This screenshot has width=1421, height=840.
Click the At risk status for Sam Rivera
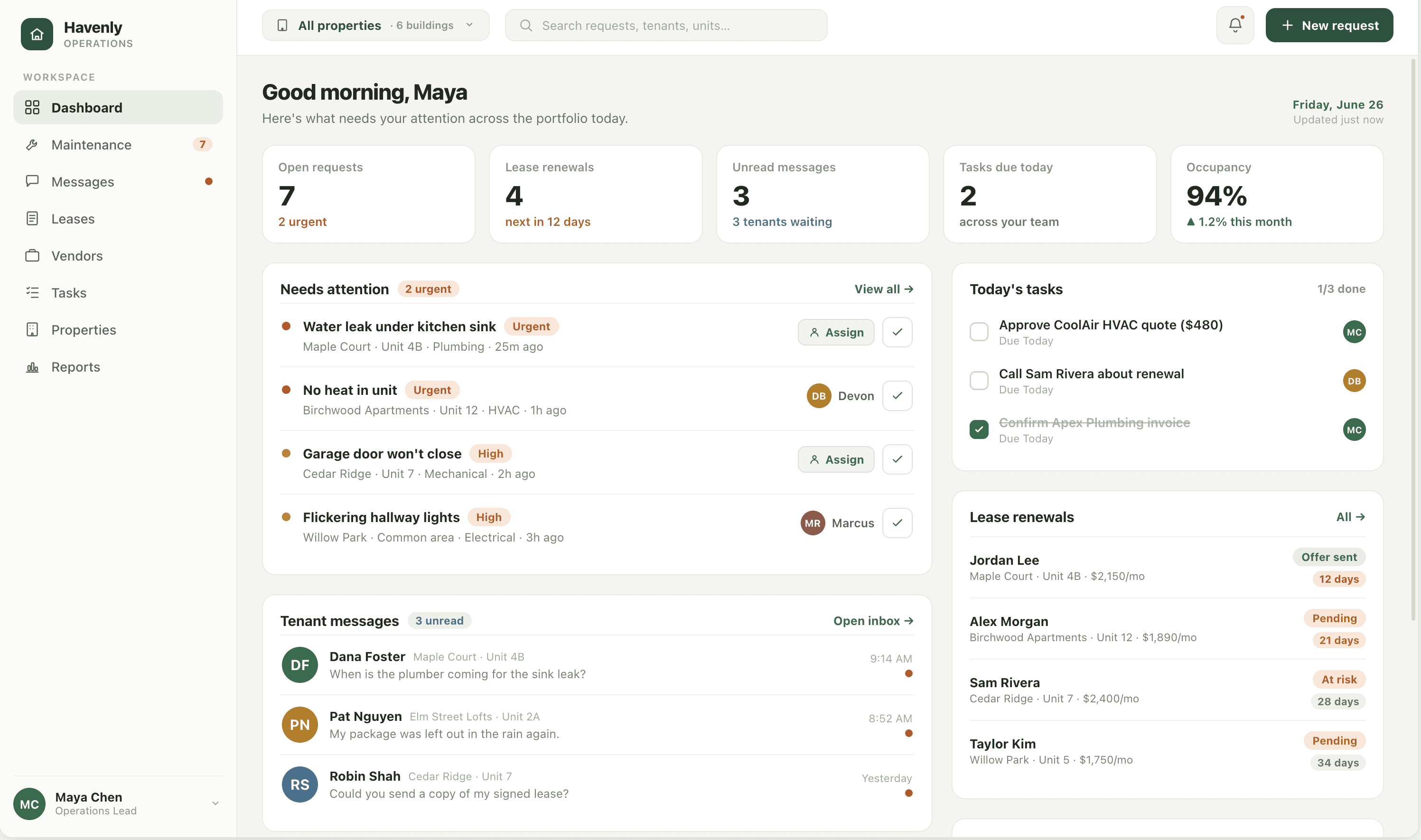coord(1338,679)
